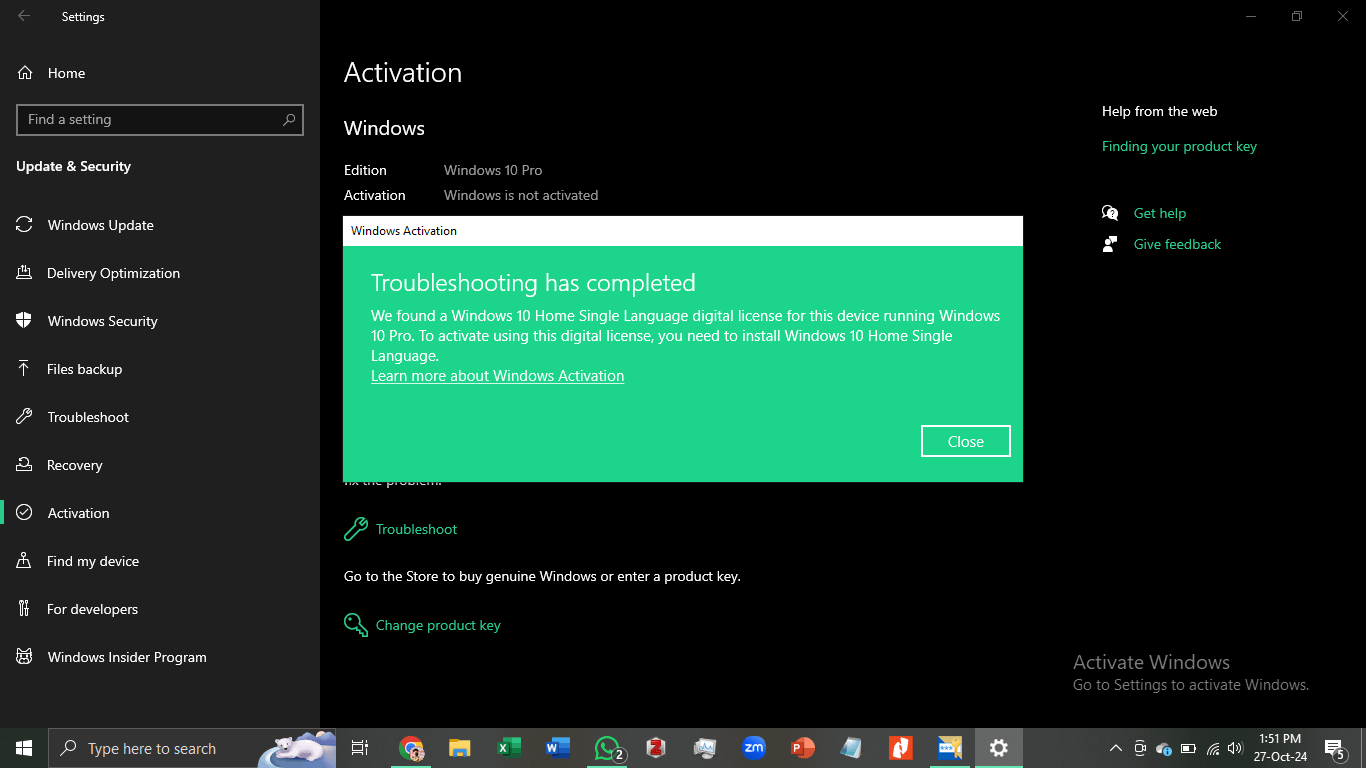This screenshot has width=1366, height=768.
Task: Open the Windows Start menu
Action: [x=24, y=748]
